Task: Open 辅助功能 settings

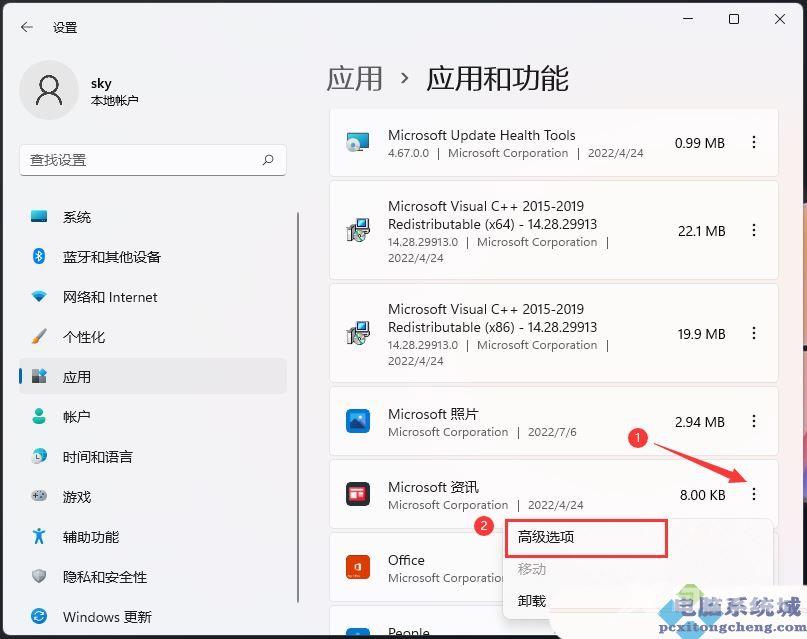Action: (x=152, y=537)
